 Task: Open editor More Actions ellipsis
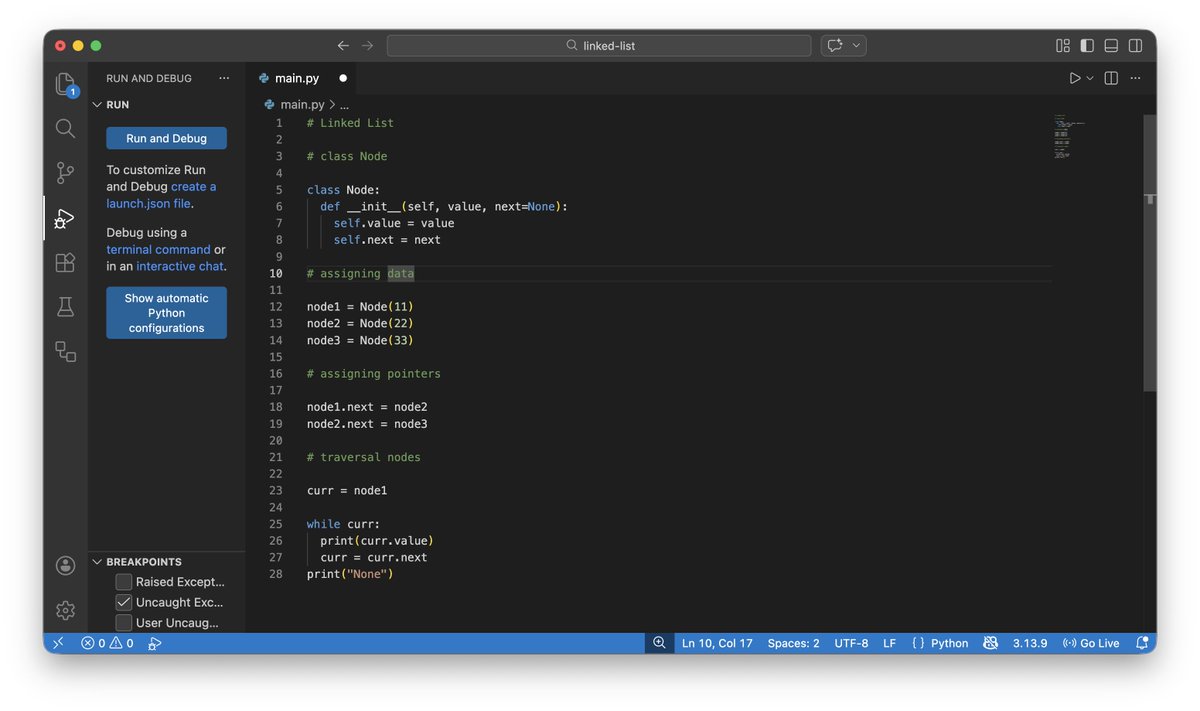(1136, 78)
